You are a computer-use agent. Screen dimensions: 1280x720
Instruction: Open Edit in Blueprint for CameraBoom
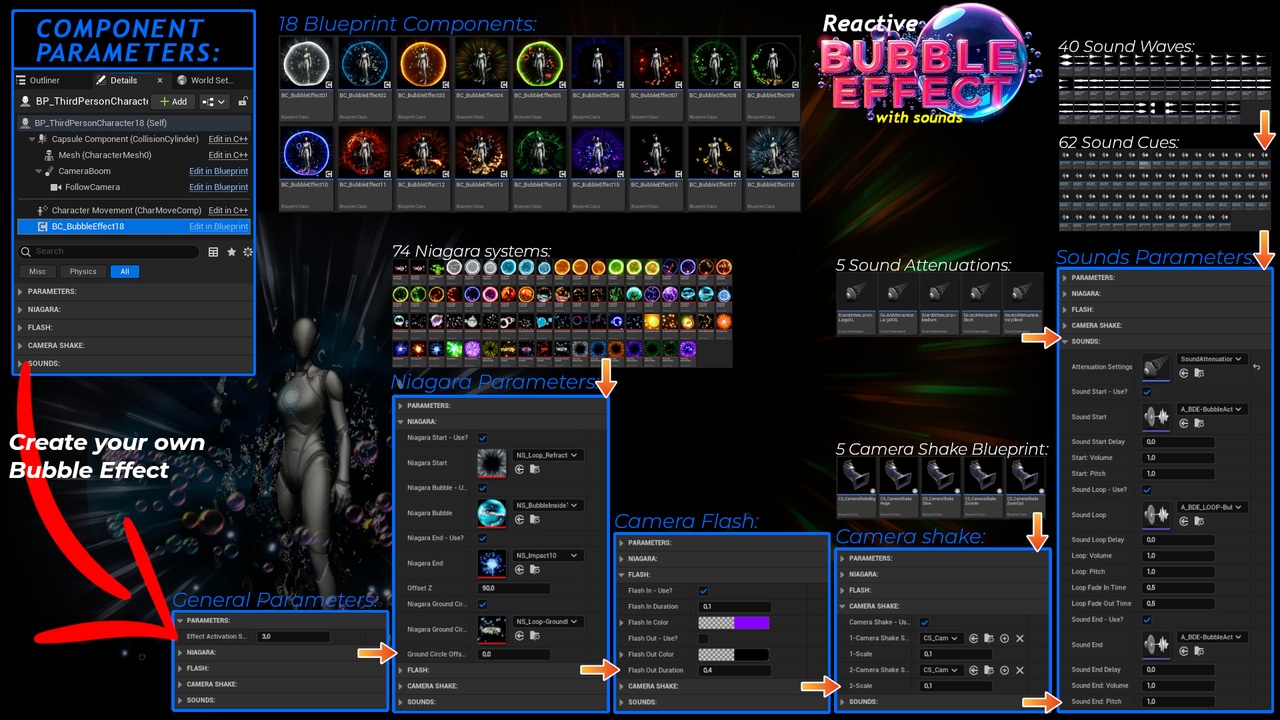[218, 171]
